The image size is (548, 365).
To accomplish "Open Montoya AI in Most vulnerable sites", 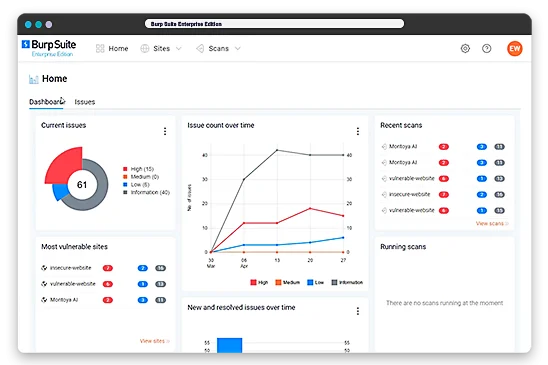I will click(64, 300).
